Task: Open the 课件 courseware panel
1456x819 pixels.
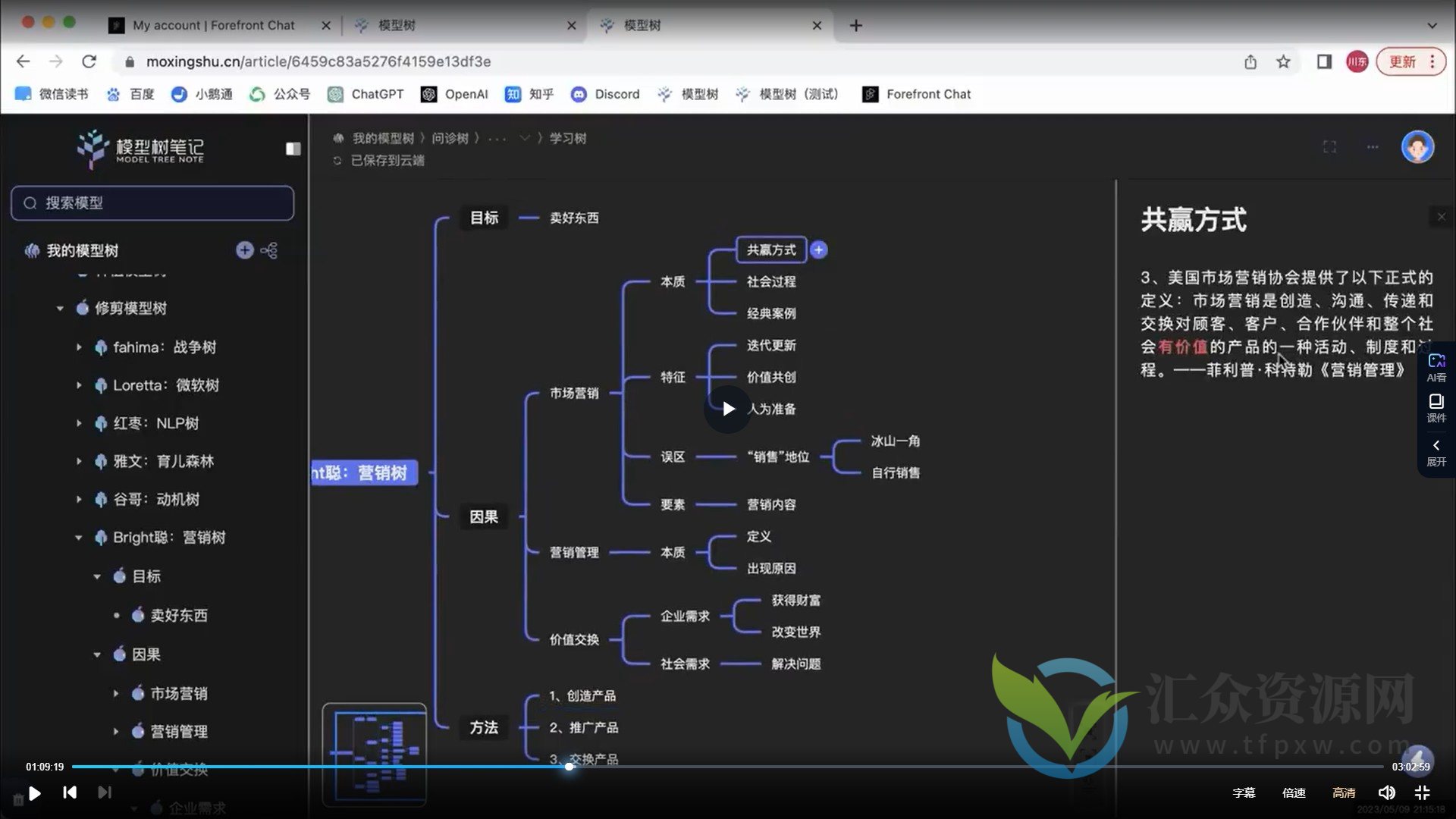Action: pyautogui.click(x=1436, y=408)
